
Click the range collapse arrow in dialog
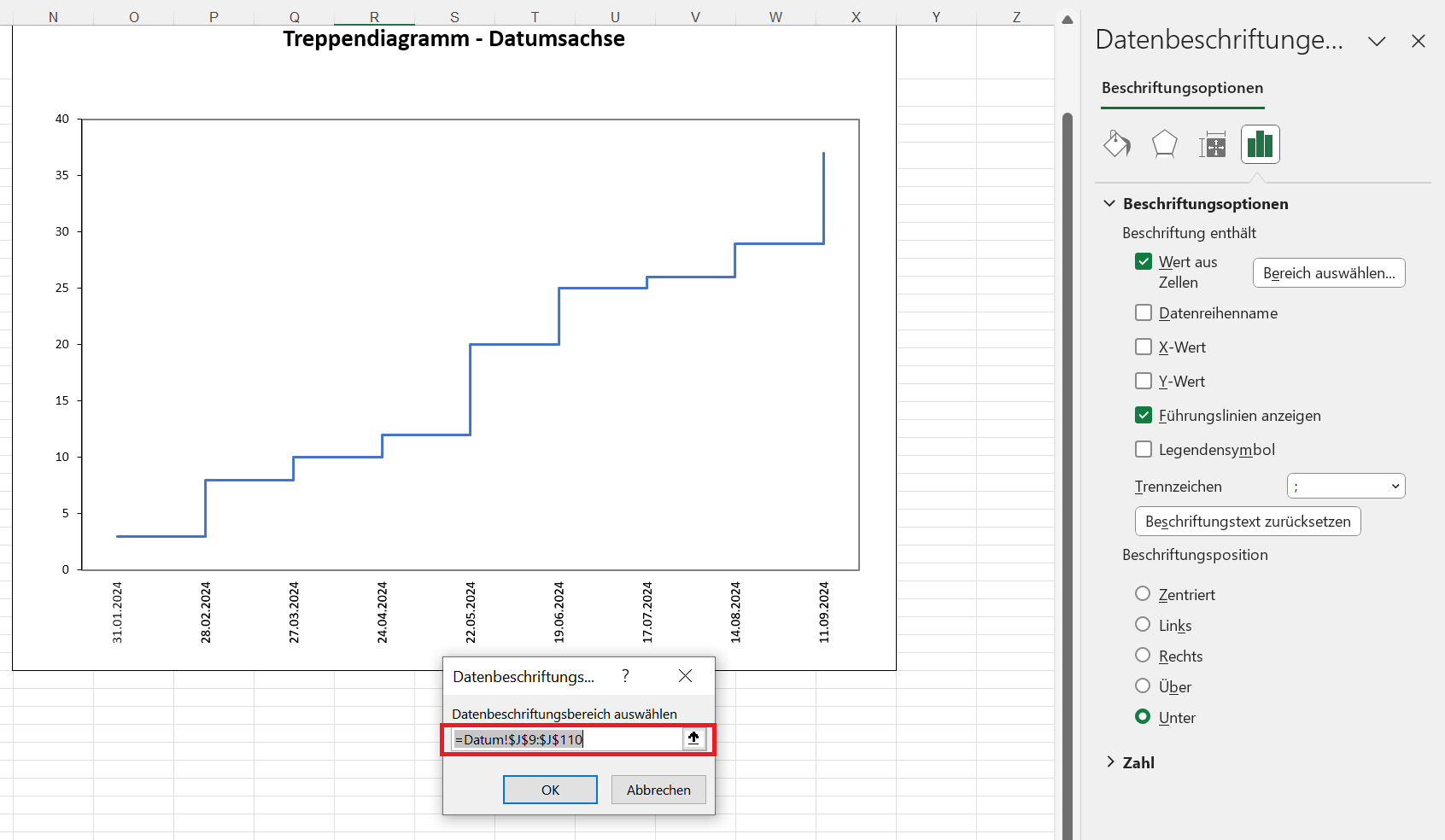click(693, 738)
